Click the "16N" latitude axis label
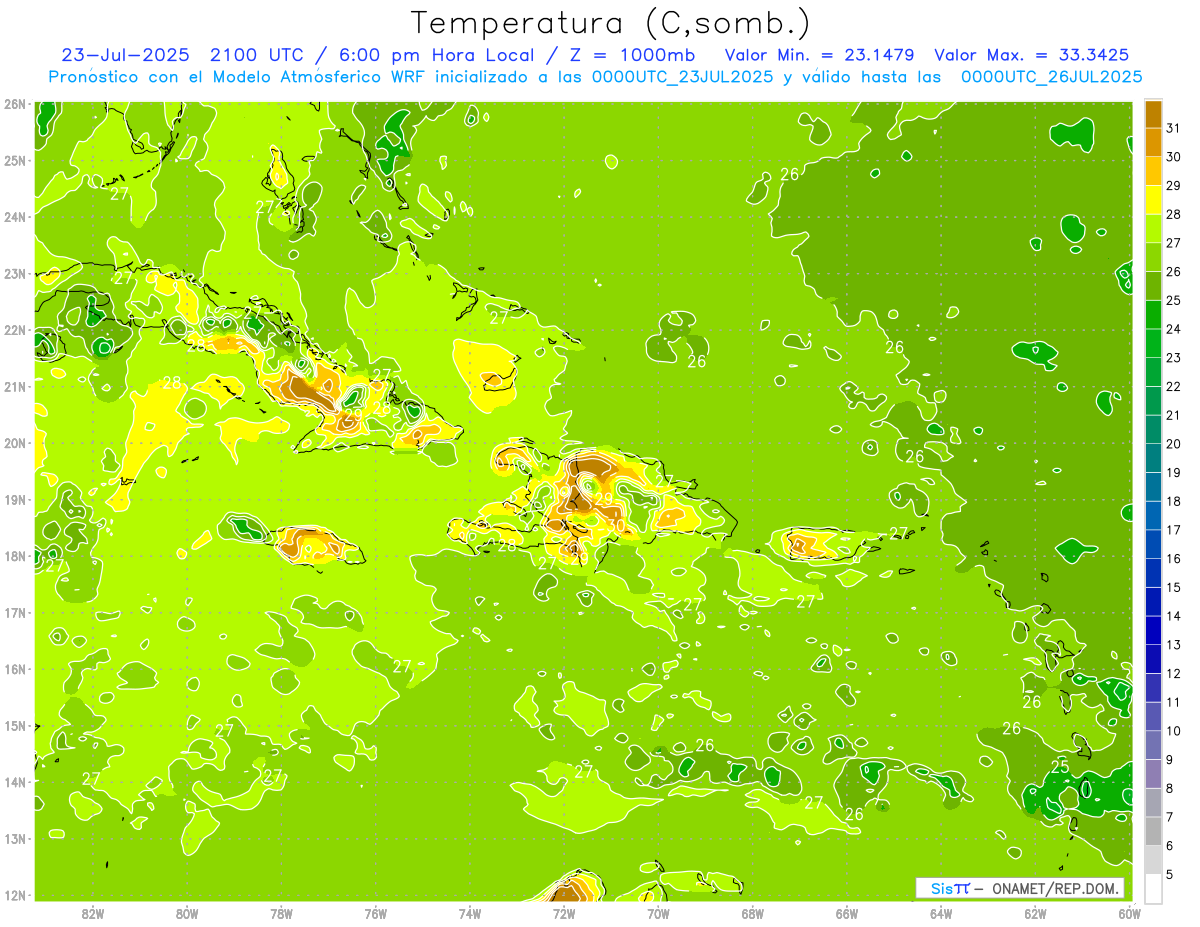 coord(14,669)
